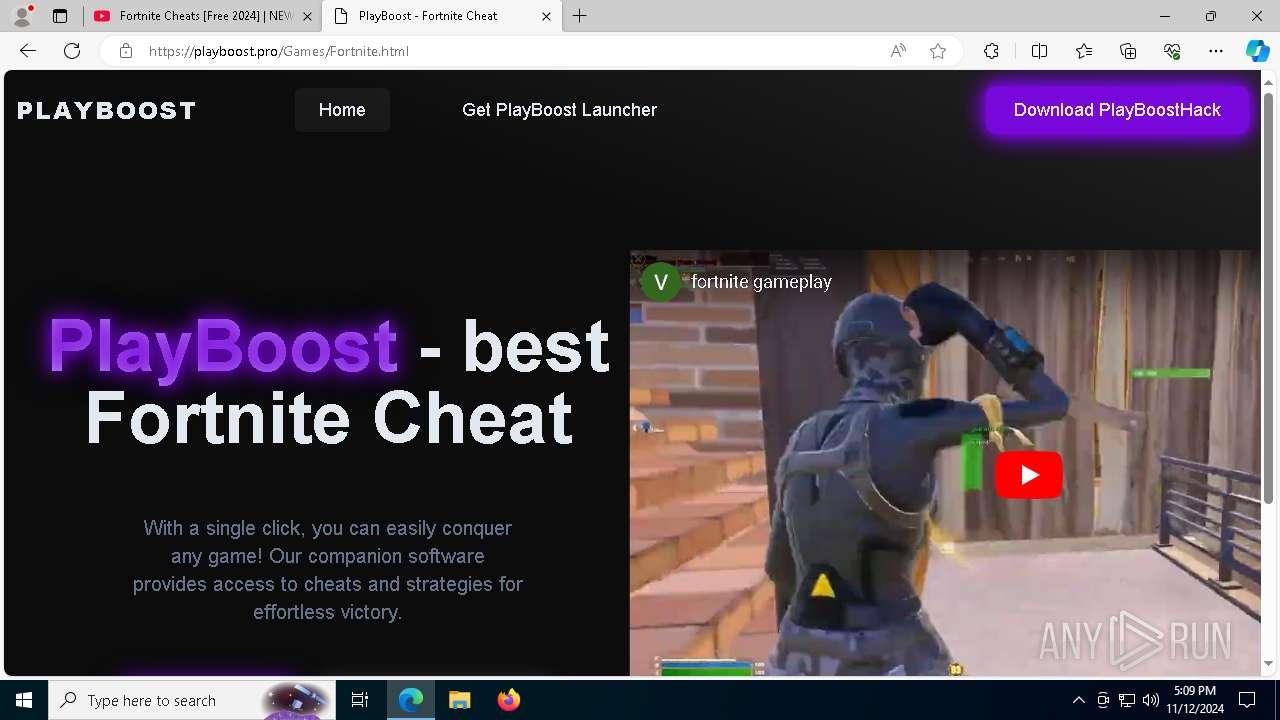Screen dimensions: 1280x720
Task: Open a new browser tab
Action: tap(580, 16)
